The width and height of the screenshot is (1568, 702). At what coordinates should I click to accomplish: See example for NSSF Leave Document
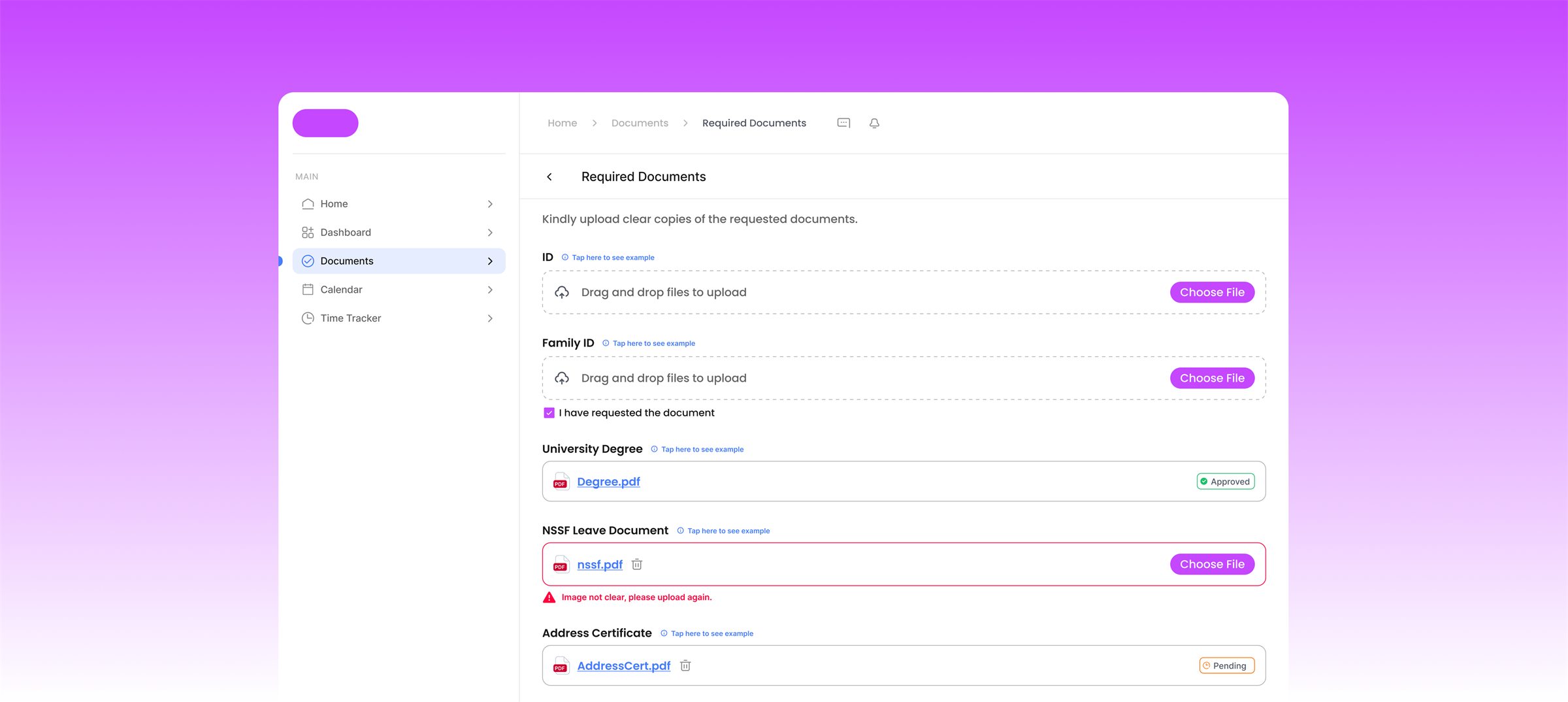pos(723,531)
